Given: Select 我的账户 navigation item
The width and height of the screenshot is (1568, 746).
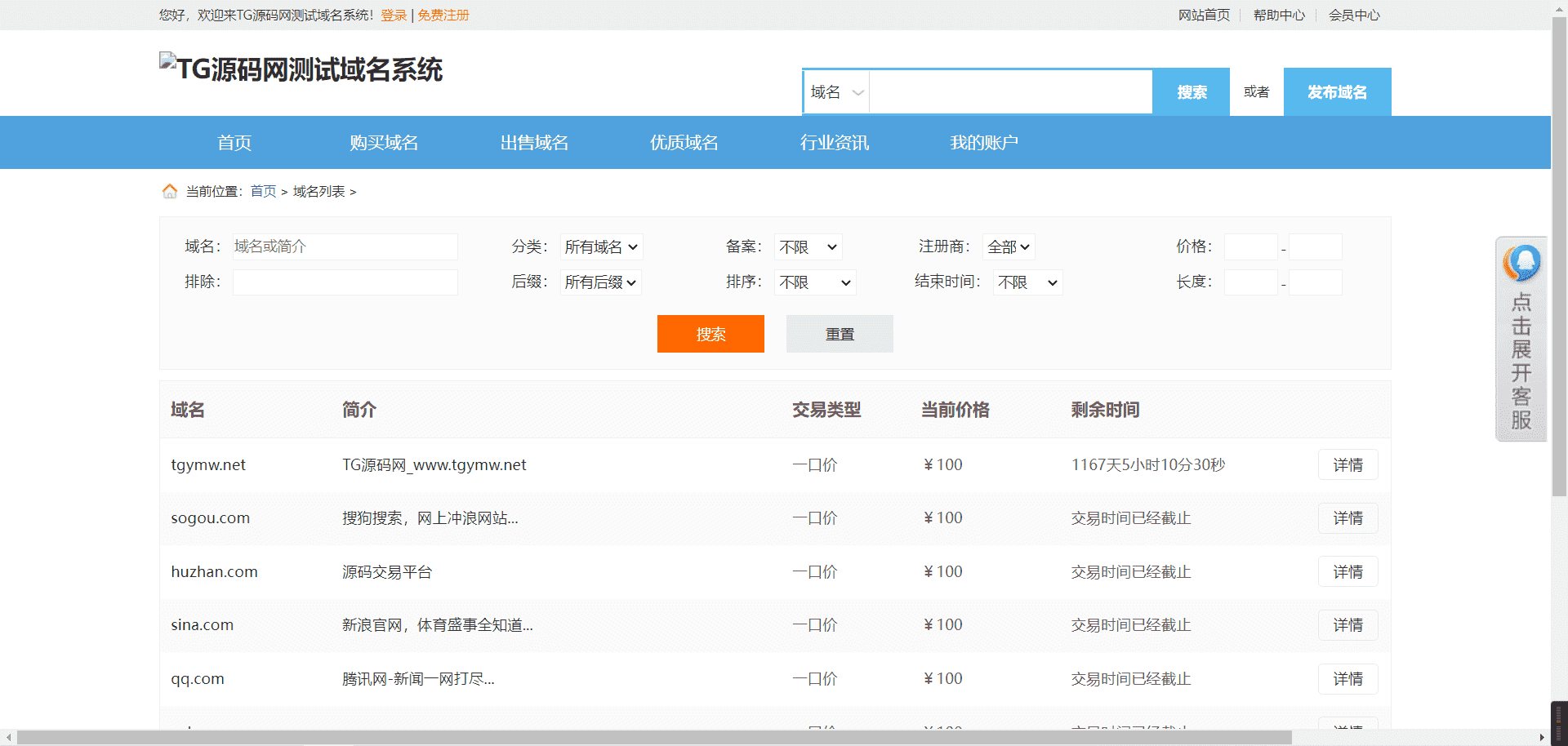Looking at the screenshot, I should (983, 143).
